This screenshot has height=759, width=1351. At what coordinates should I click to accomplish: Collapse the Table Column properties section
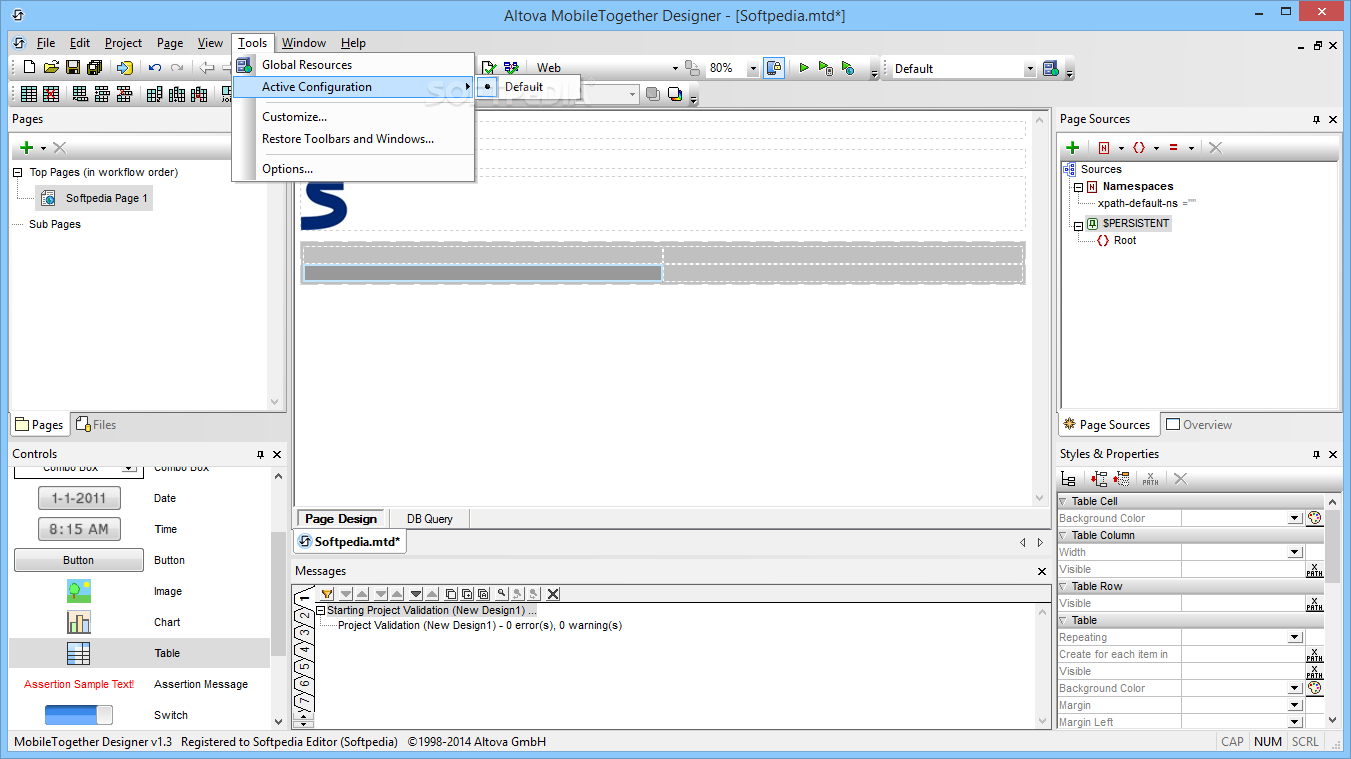(x=1063, y=535)
